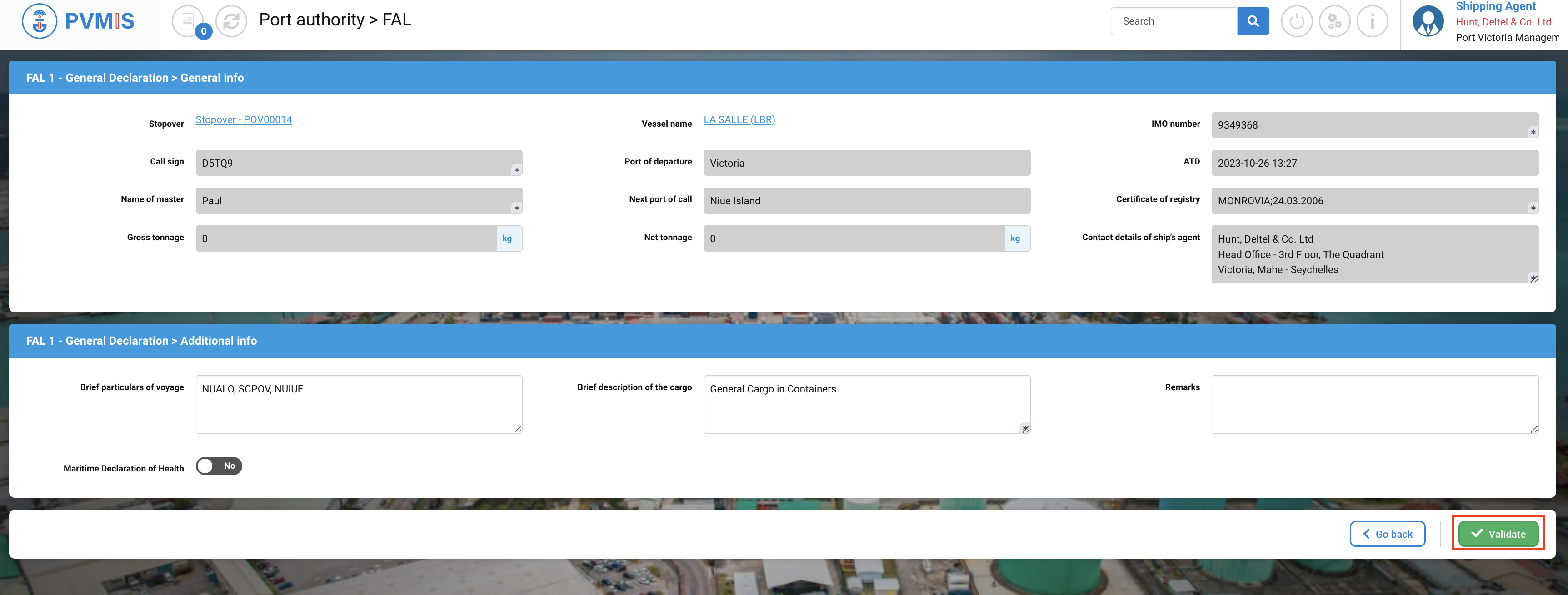This screenshot has width=1568, height=595.
Task: Click the Go back button
Action: pos(1387,534)
